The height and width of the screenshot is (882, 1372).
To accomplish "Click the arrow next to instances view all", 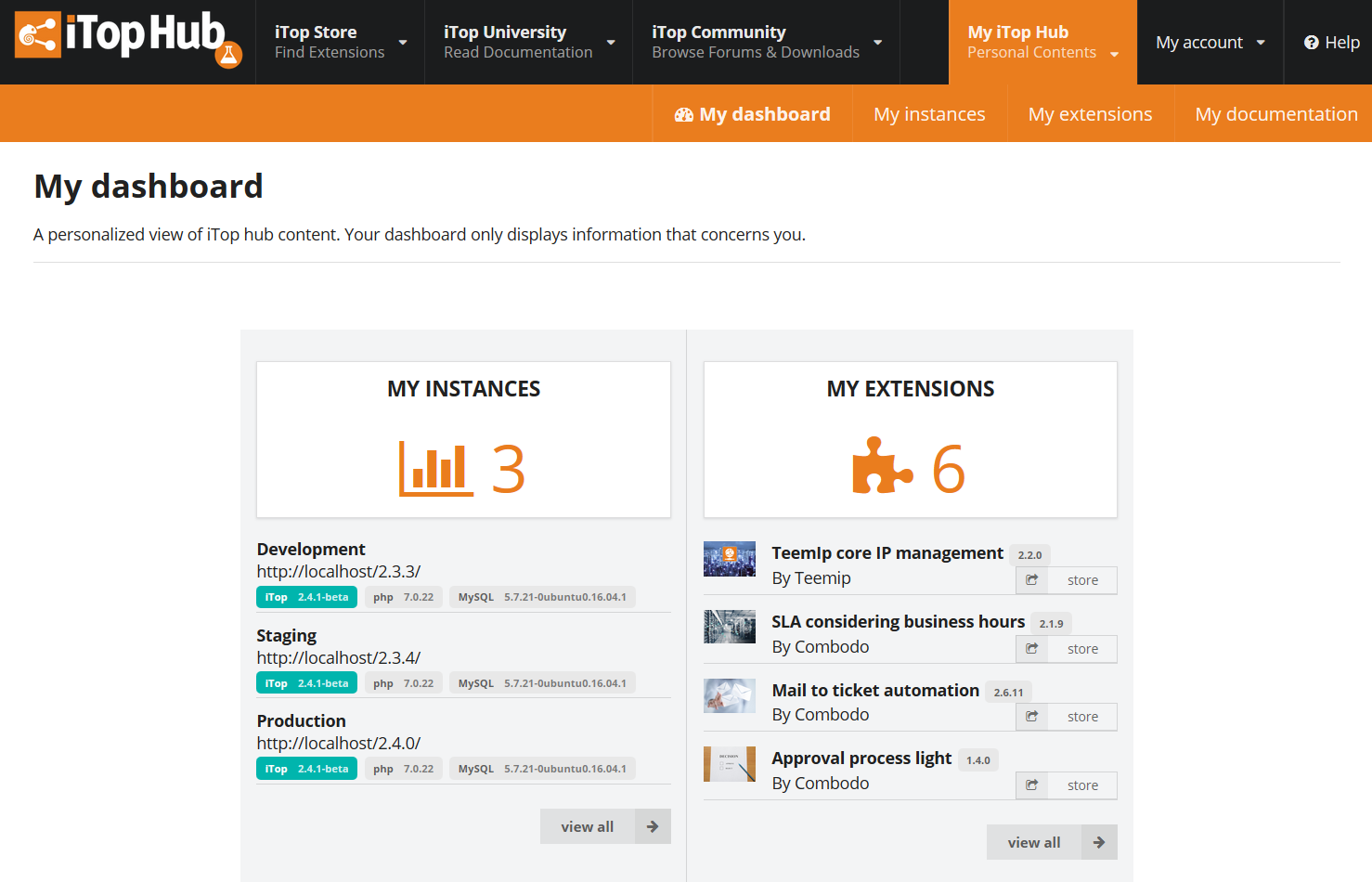I will [x=653, y=826].
